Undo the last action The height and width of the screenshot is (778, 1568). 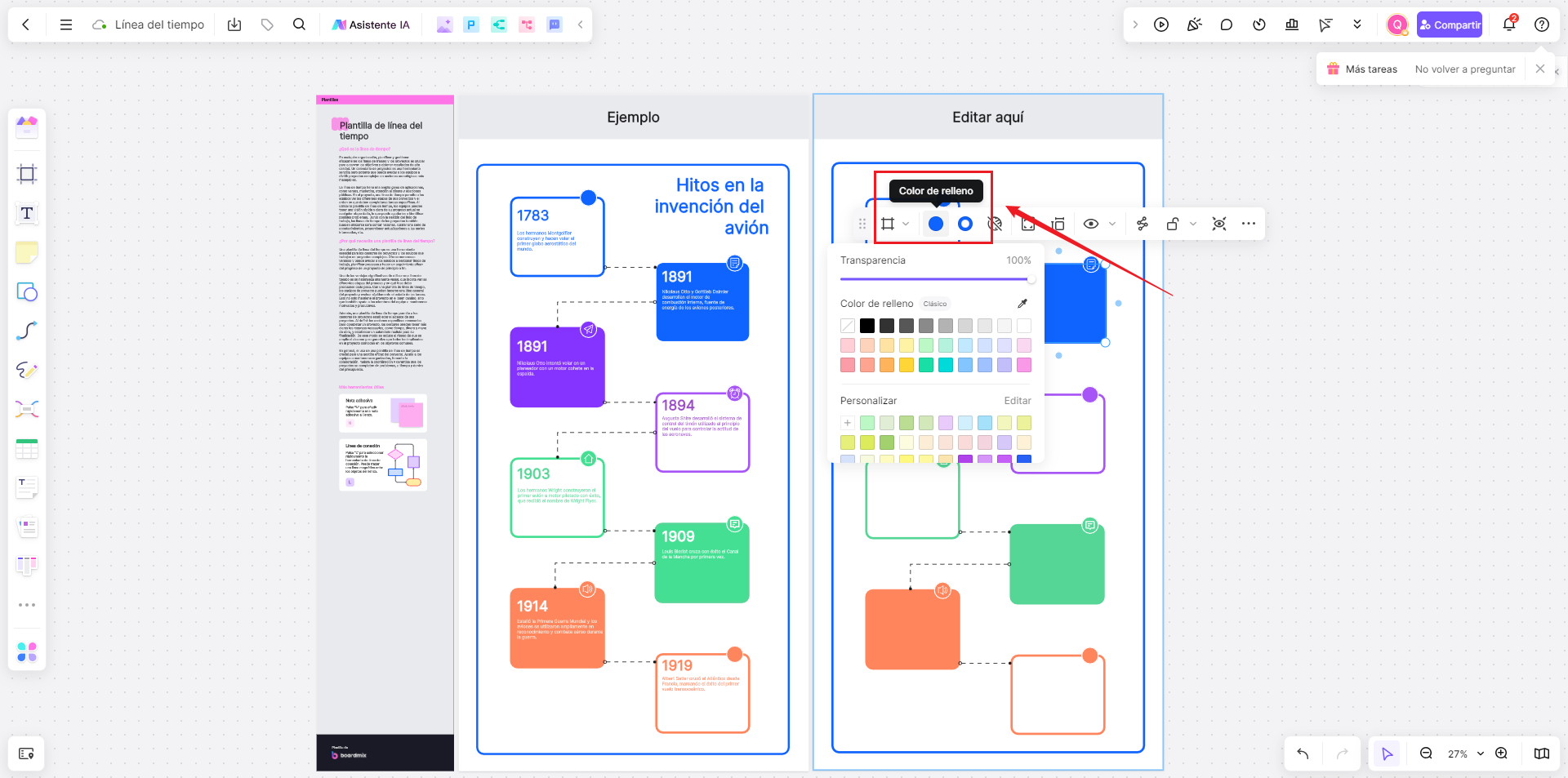[x=1303, y=754]
